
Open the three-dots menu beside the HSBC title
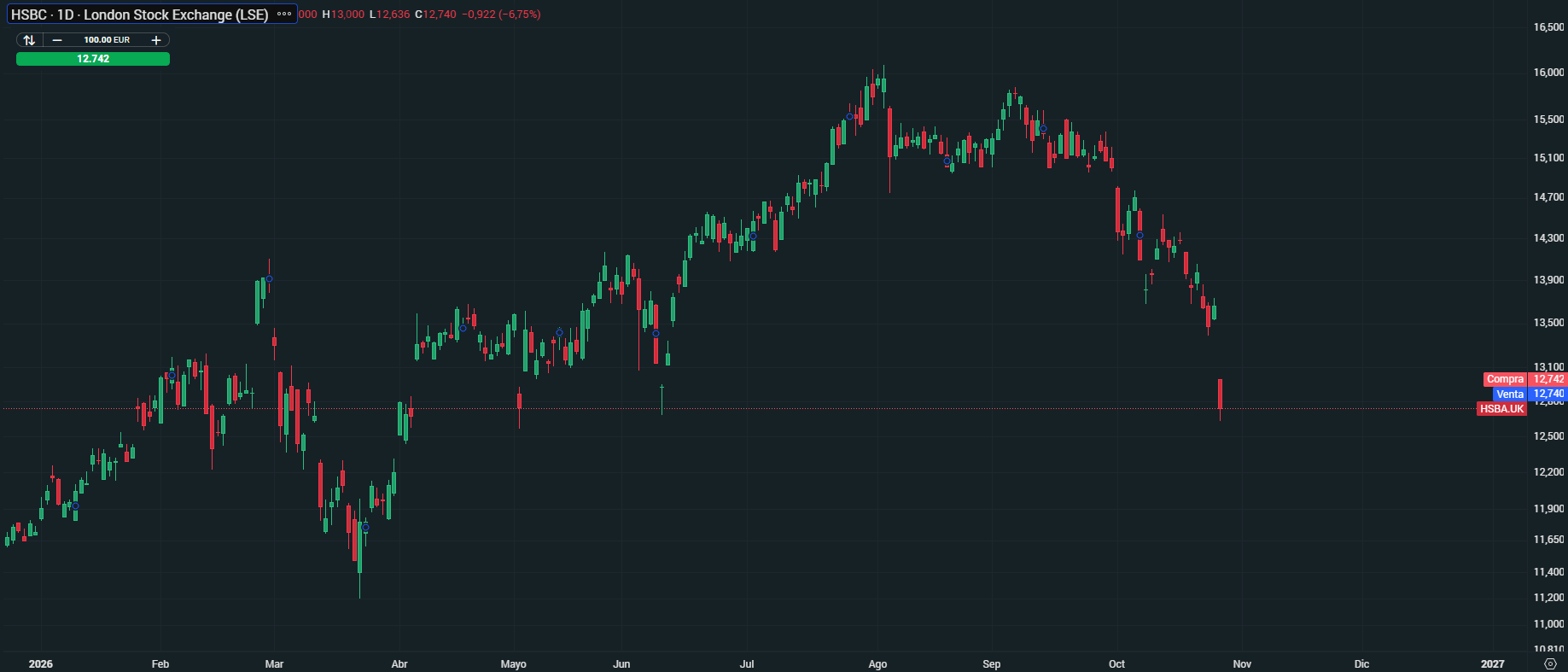click(x=284, y=15)
